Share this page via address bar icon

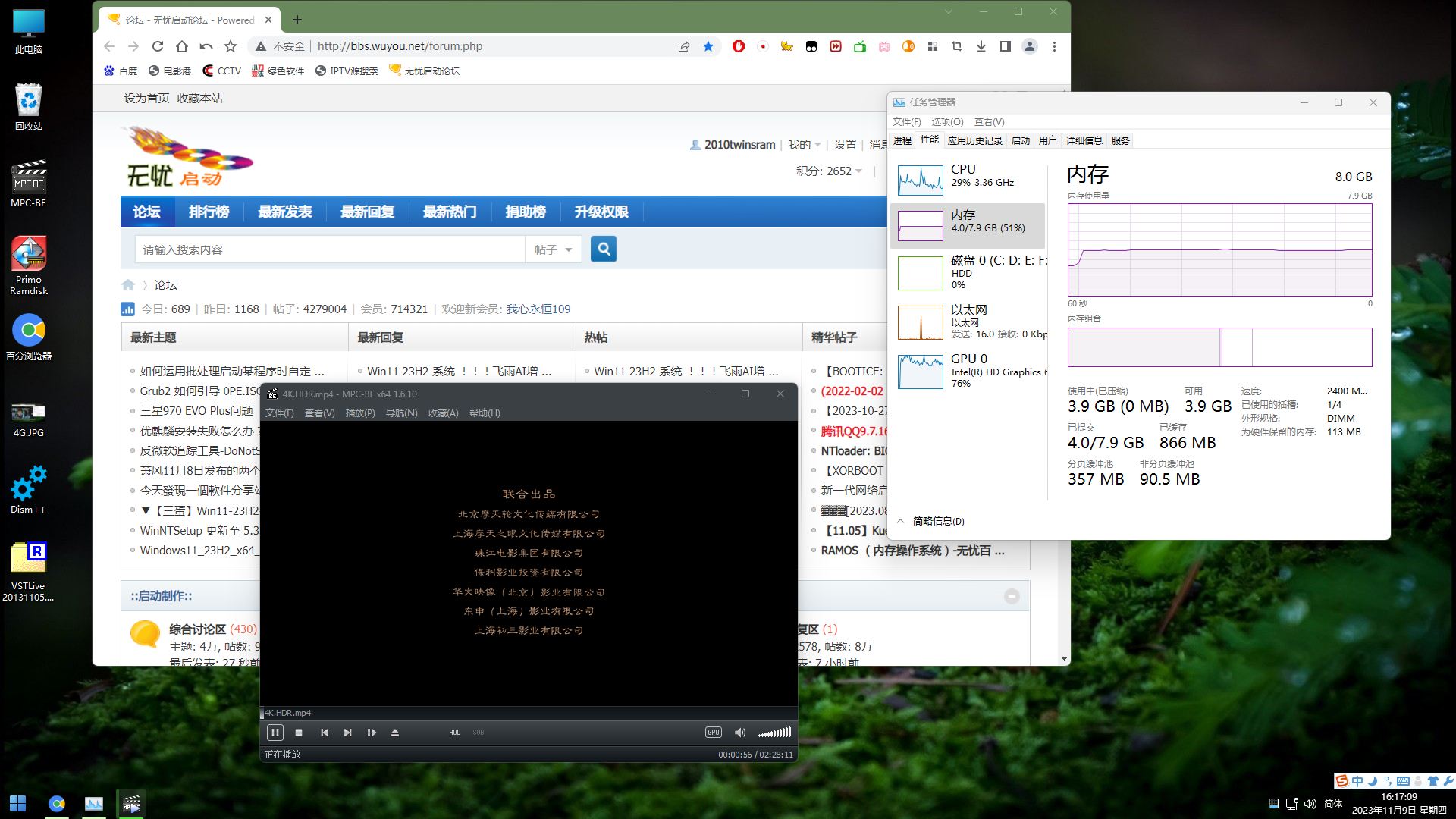pyautogui.click(x=684, y=46)
